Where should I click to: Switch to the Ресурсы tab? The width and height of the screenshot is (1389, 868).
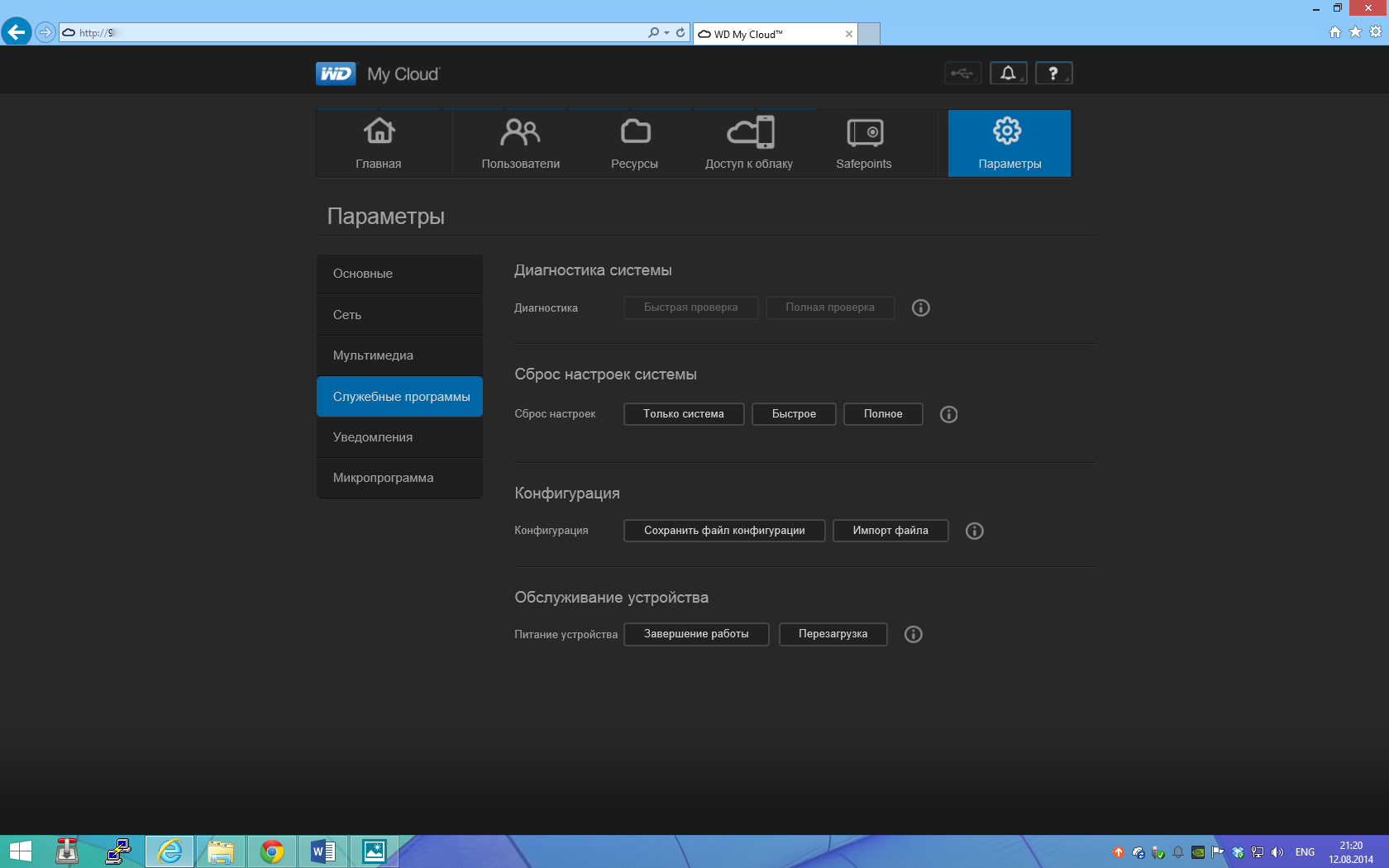pyautogui.click(x=634, y=143)
